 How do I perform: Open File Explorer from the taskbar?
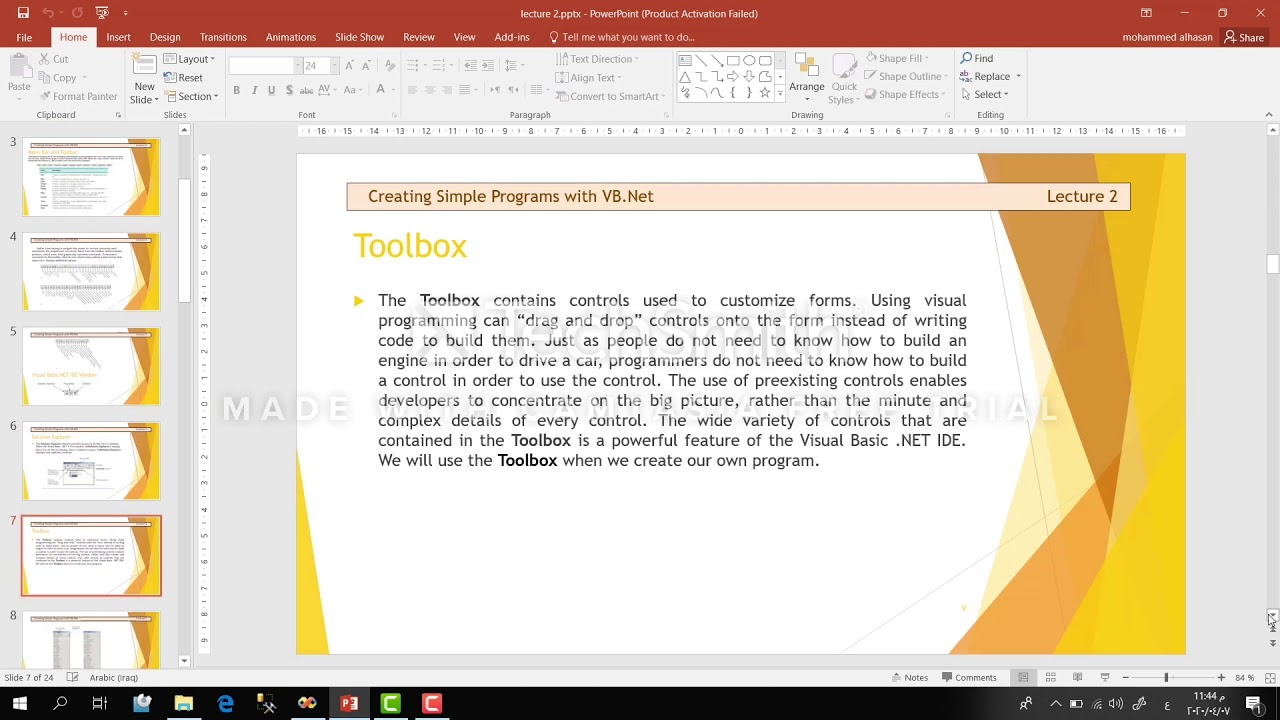click(183, 703)
